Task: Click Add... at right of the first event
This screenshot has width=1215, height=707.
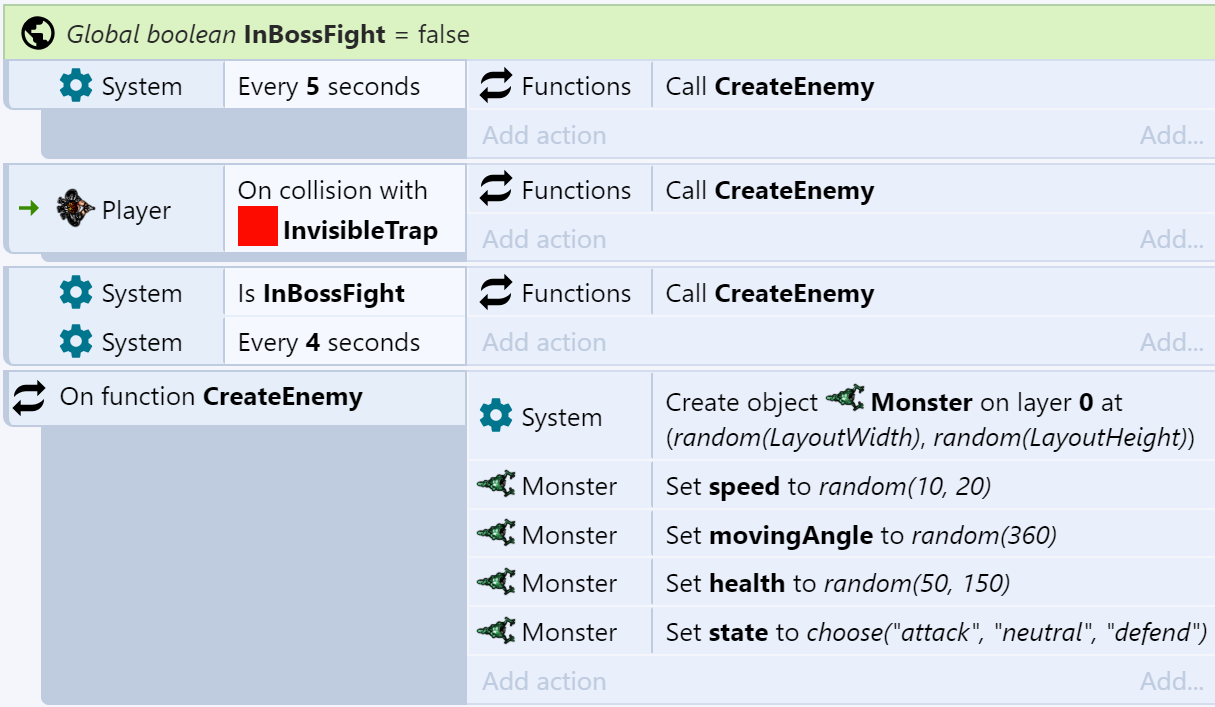Action: tap(1171, 135)
